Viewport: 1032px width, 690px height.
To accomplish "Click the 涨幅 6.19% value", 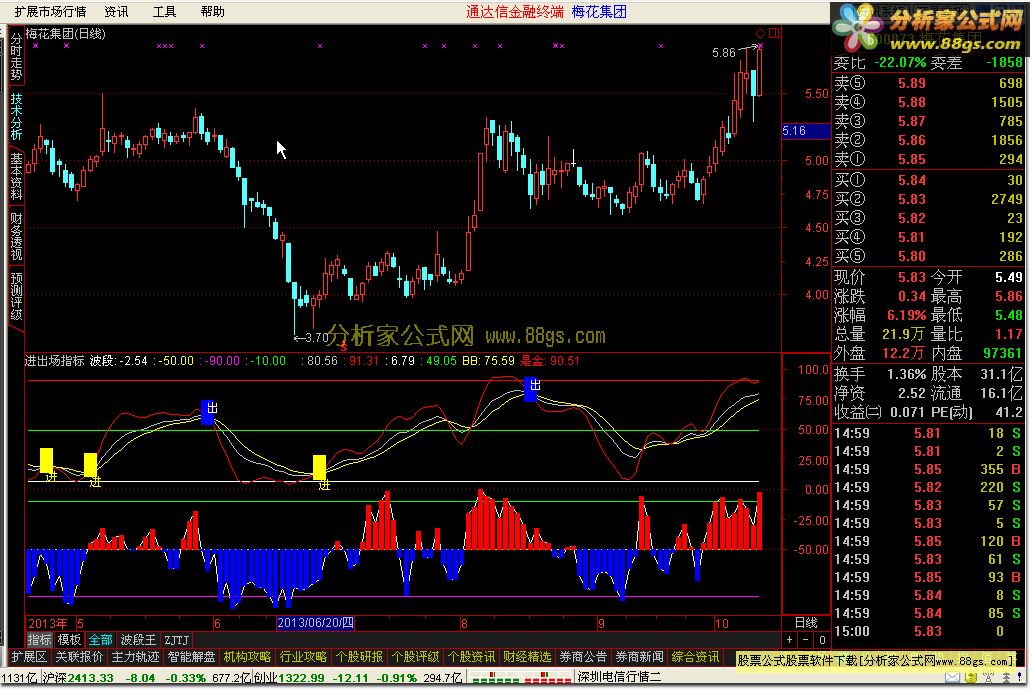I will (906, 315).
